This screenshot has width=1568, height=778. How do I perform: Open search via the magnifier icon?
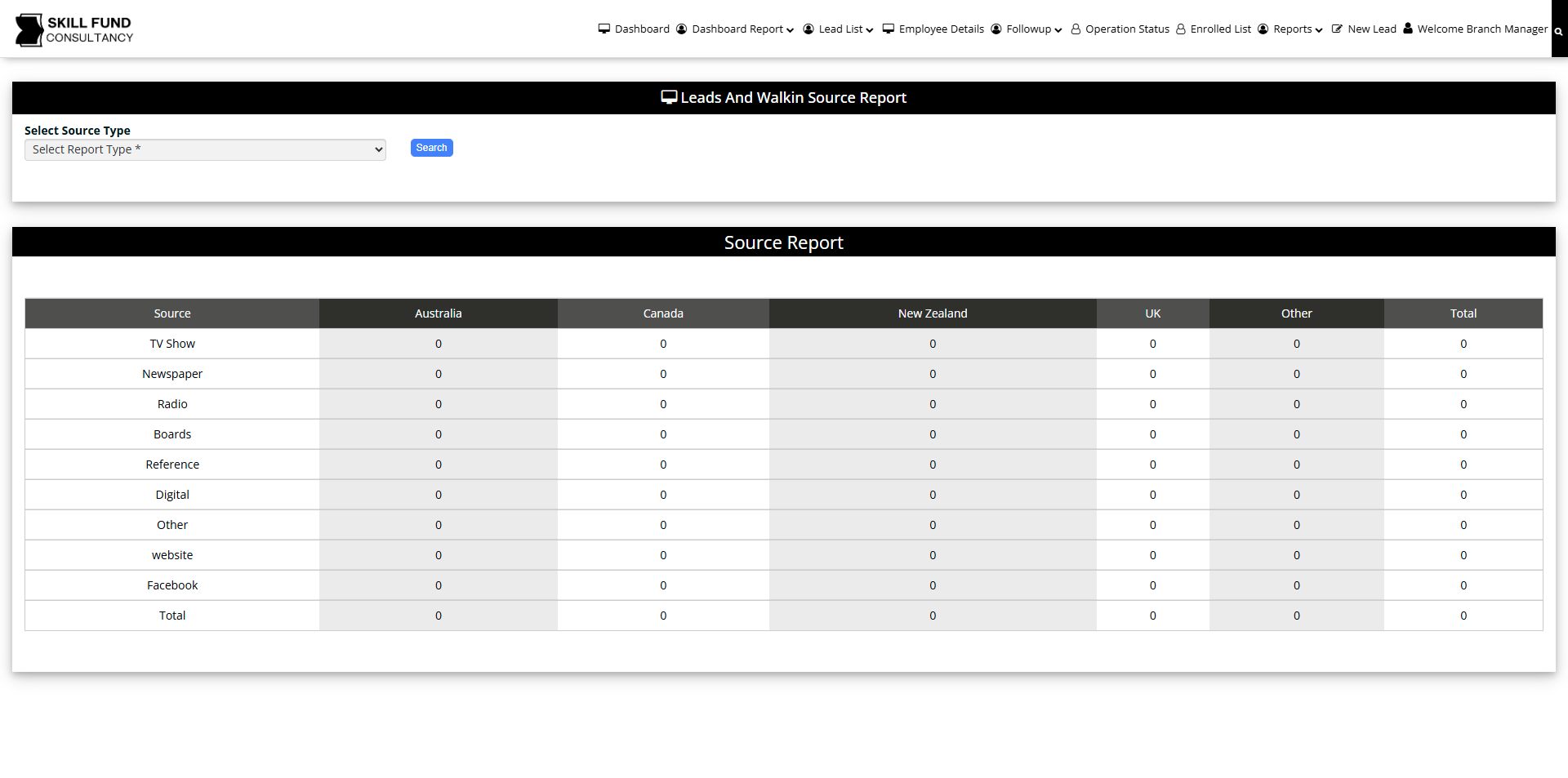pos(1558,31)
